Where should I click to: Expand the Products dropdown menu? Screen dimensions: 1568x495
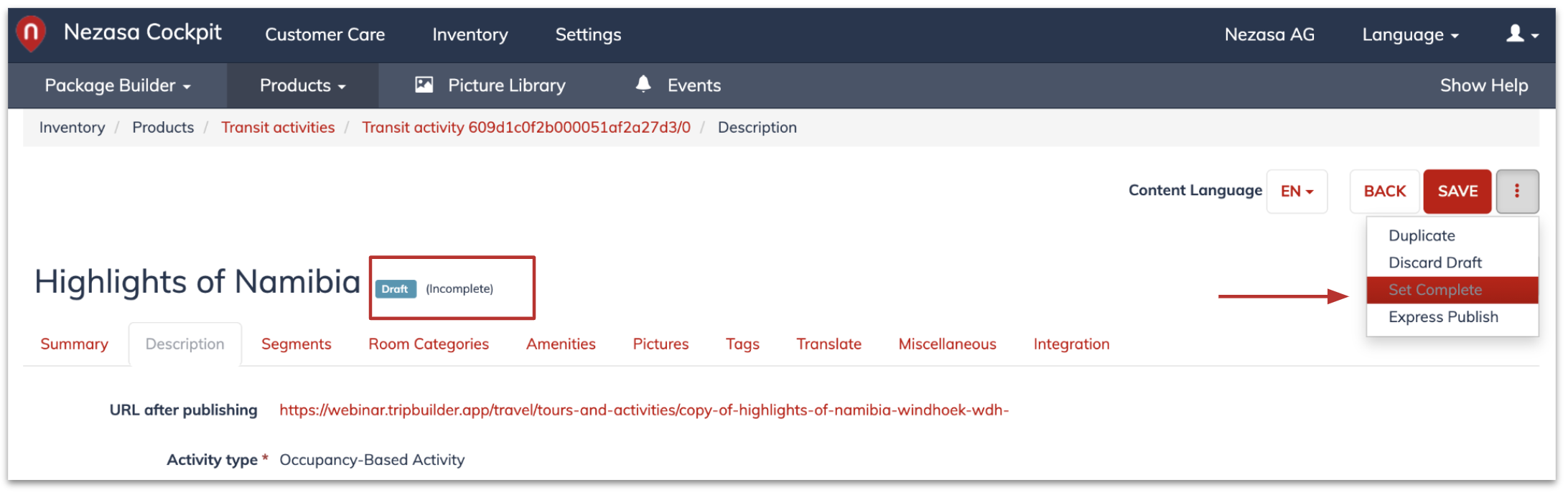coord(302,85)
